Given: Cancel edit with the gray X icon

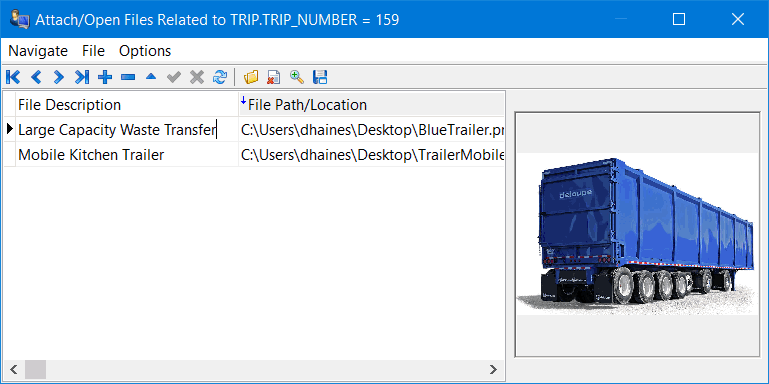Looking at the screenshot, I should coord(197,77).
